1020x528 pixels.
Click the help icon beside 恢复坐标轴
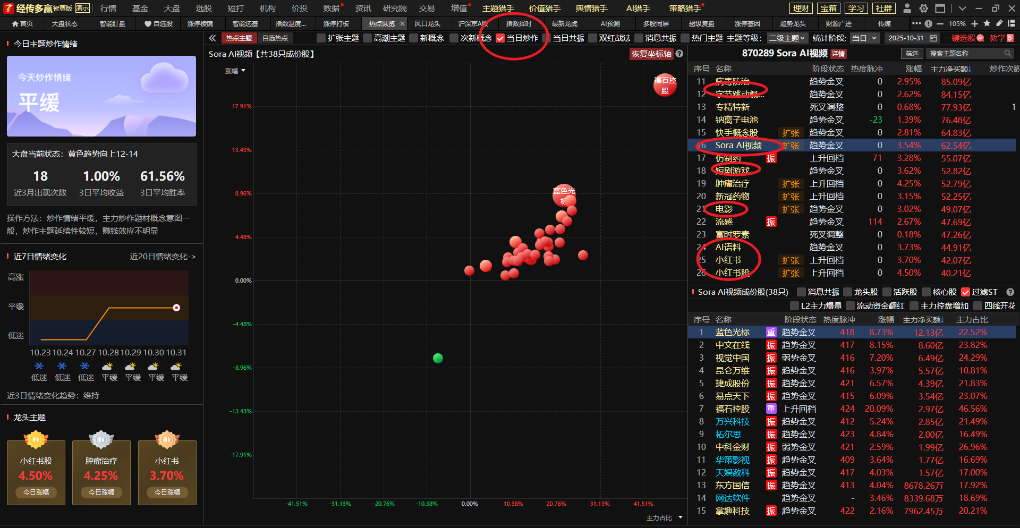[x=678, y=54]
